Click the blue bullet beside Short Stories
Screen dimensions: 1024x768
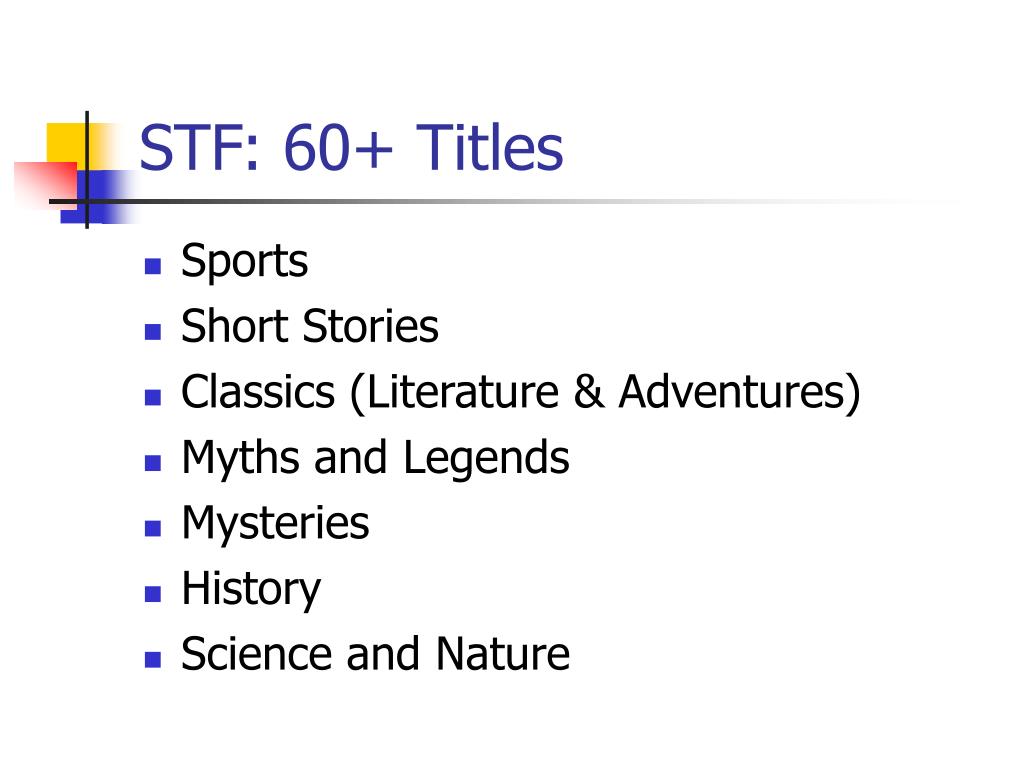coord(153,332)
